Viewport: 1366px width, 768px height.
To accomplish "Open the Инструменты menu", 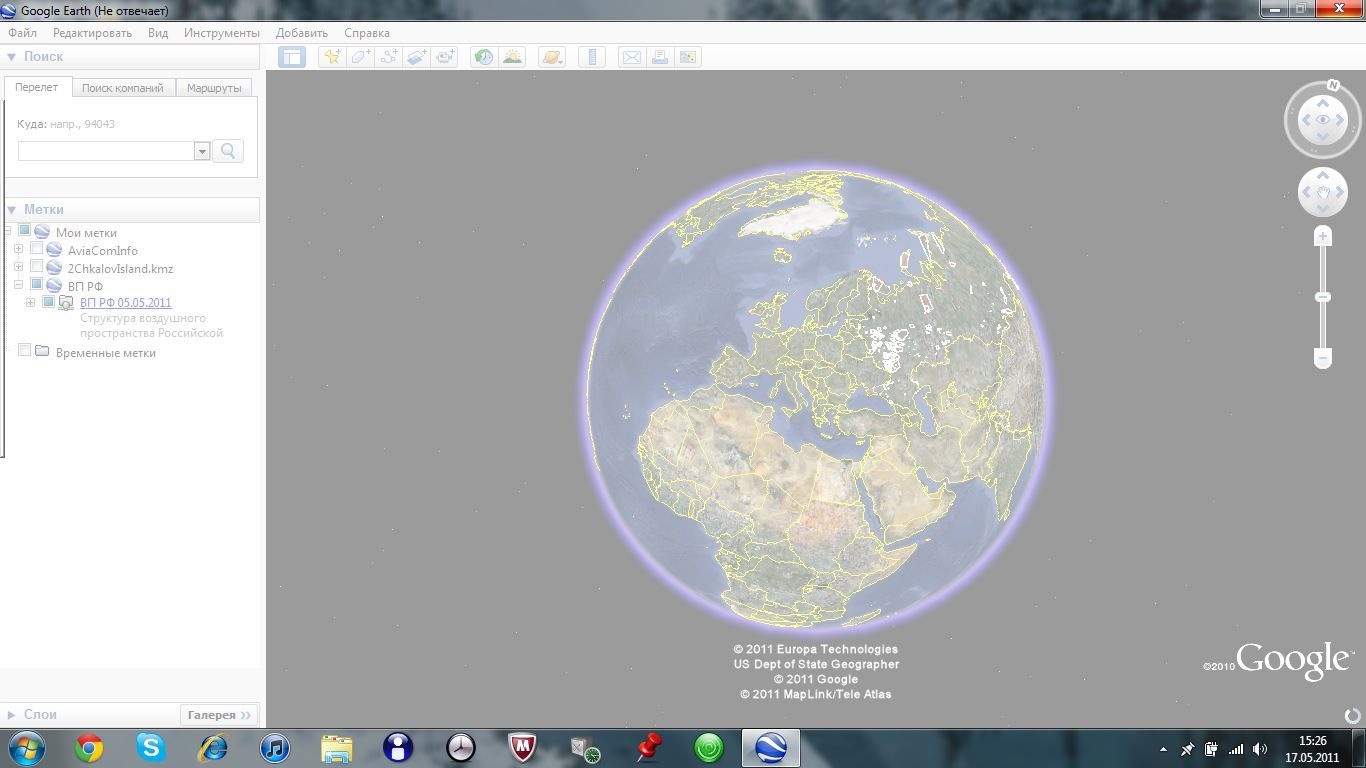I will [x=221, y=33].
